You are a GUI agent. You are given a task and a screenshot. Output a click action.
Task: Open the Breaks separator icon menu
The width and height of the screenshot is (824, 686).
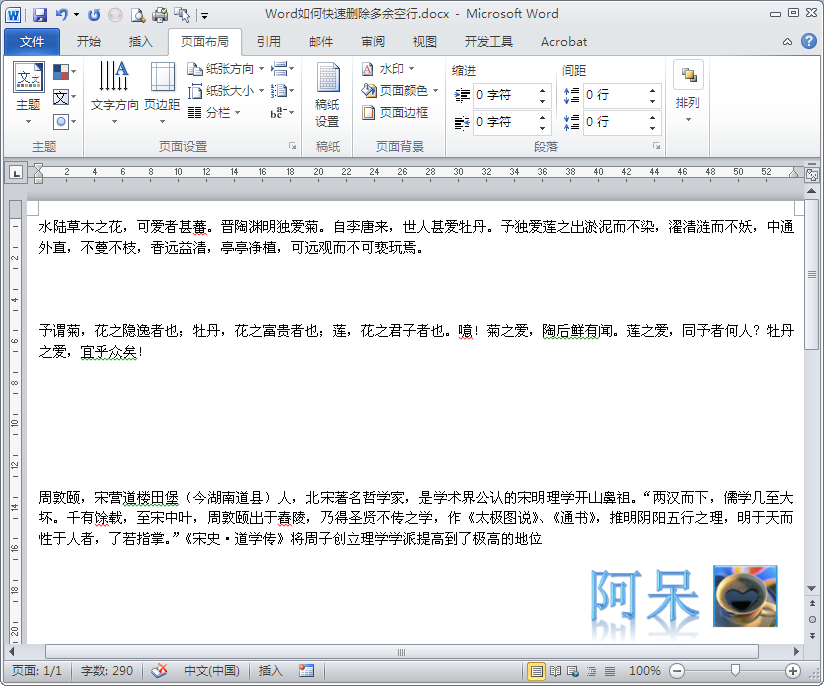(x=282, y=69)
